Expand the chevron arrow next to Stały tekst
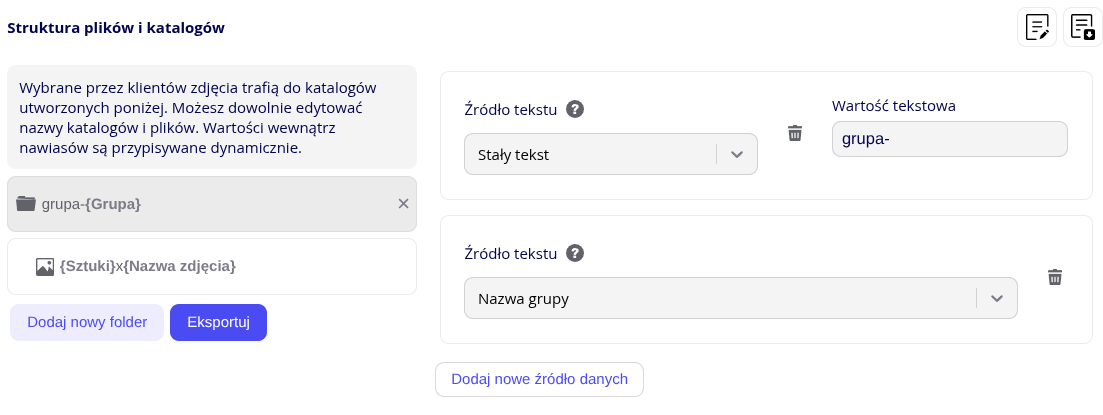 click(x=737, y=155)
